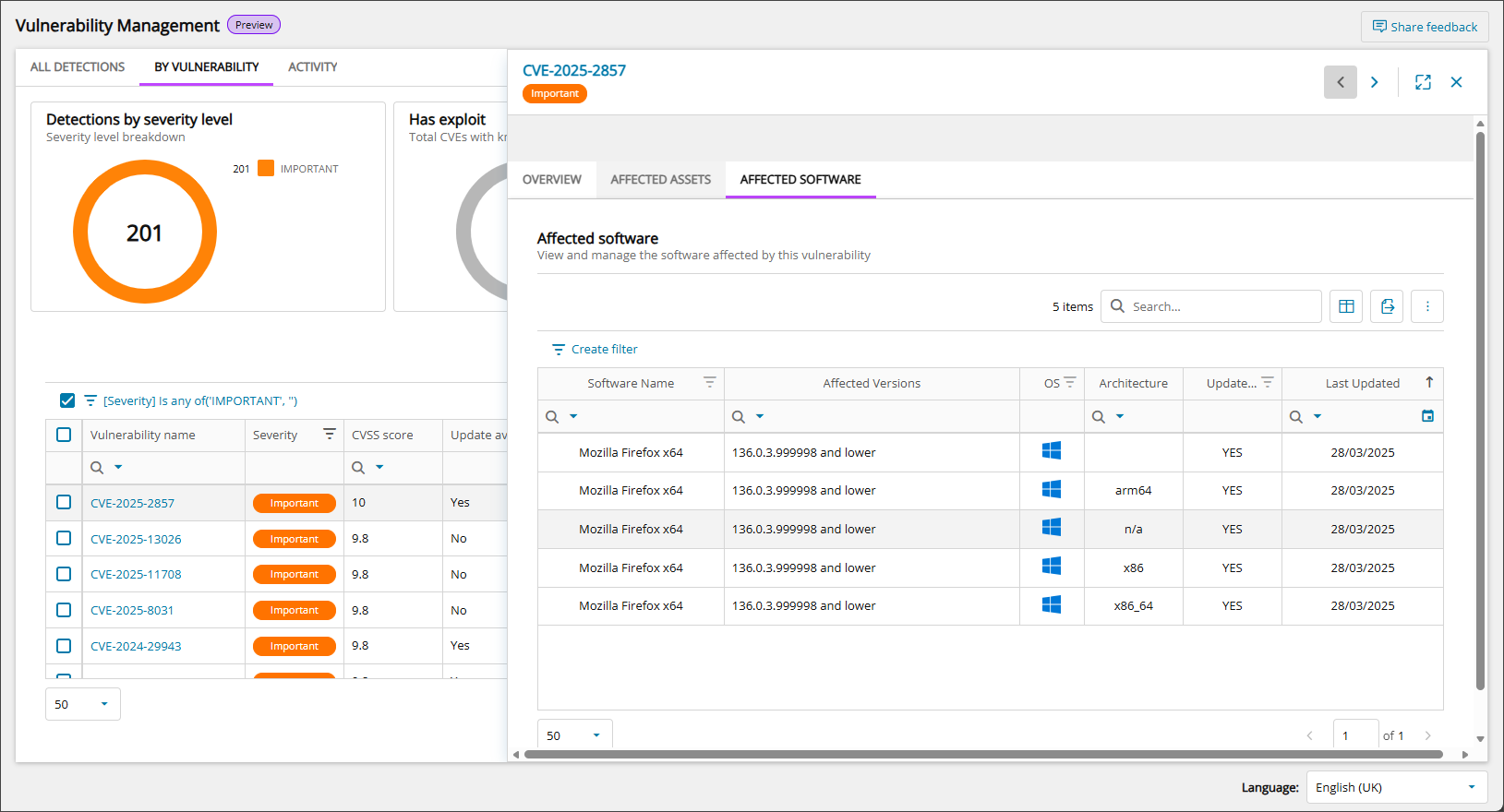
Task: Open the column chooser icon
Action: tap(1346, 306)
